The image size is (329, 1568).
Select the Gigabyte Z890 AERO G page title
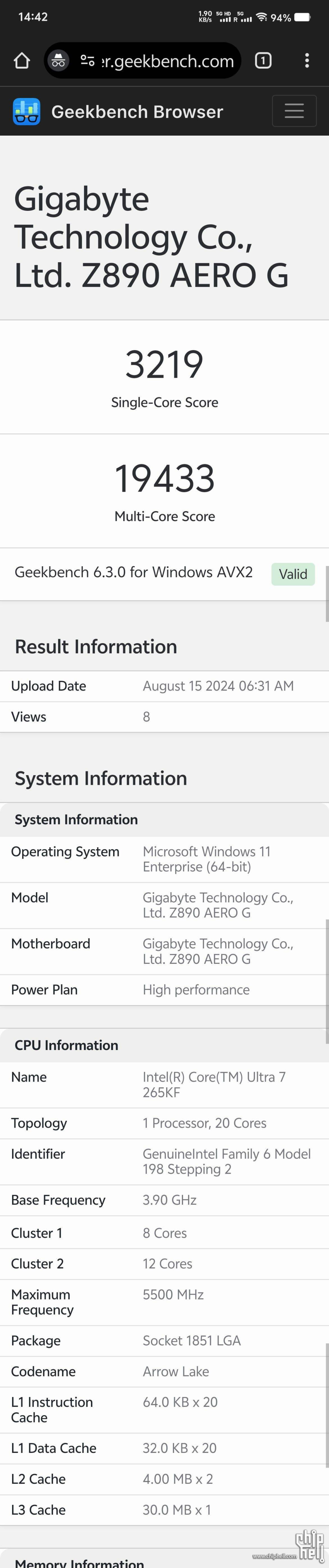coord(151,237)
